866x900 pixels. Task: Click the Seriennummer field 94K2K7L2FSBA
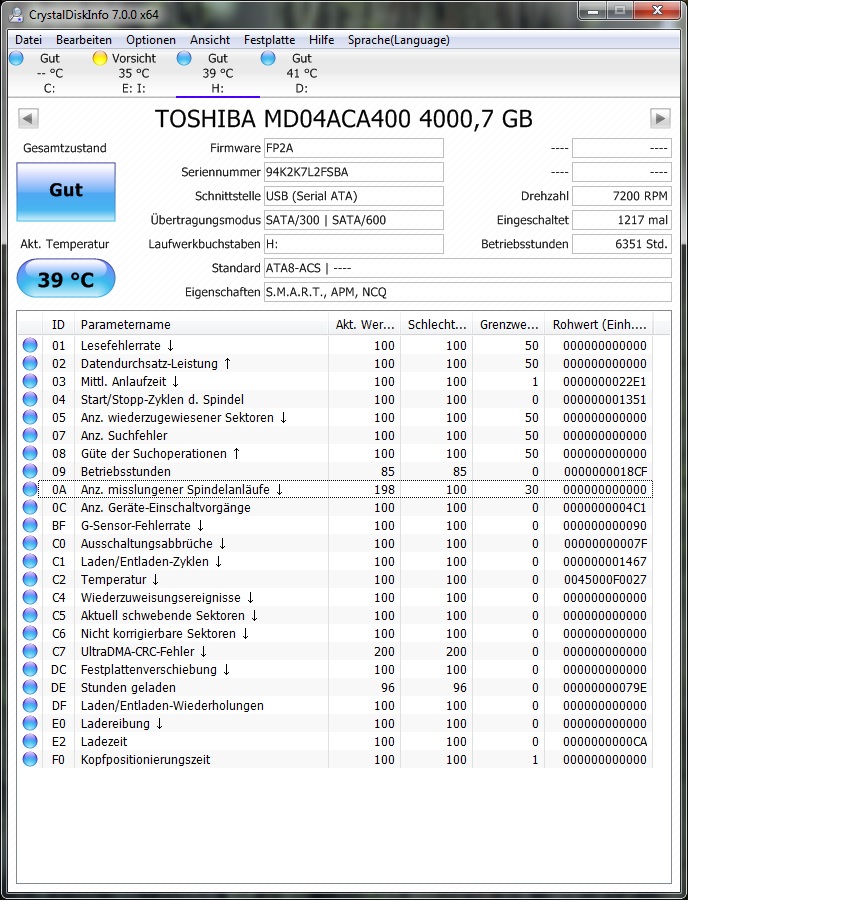tap(354, 172)
